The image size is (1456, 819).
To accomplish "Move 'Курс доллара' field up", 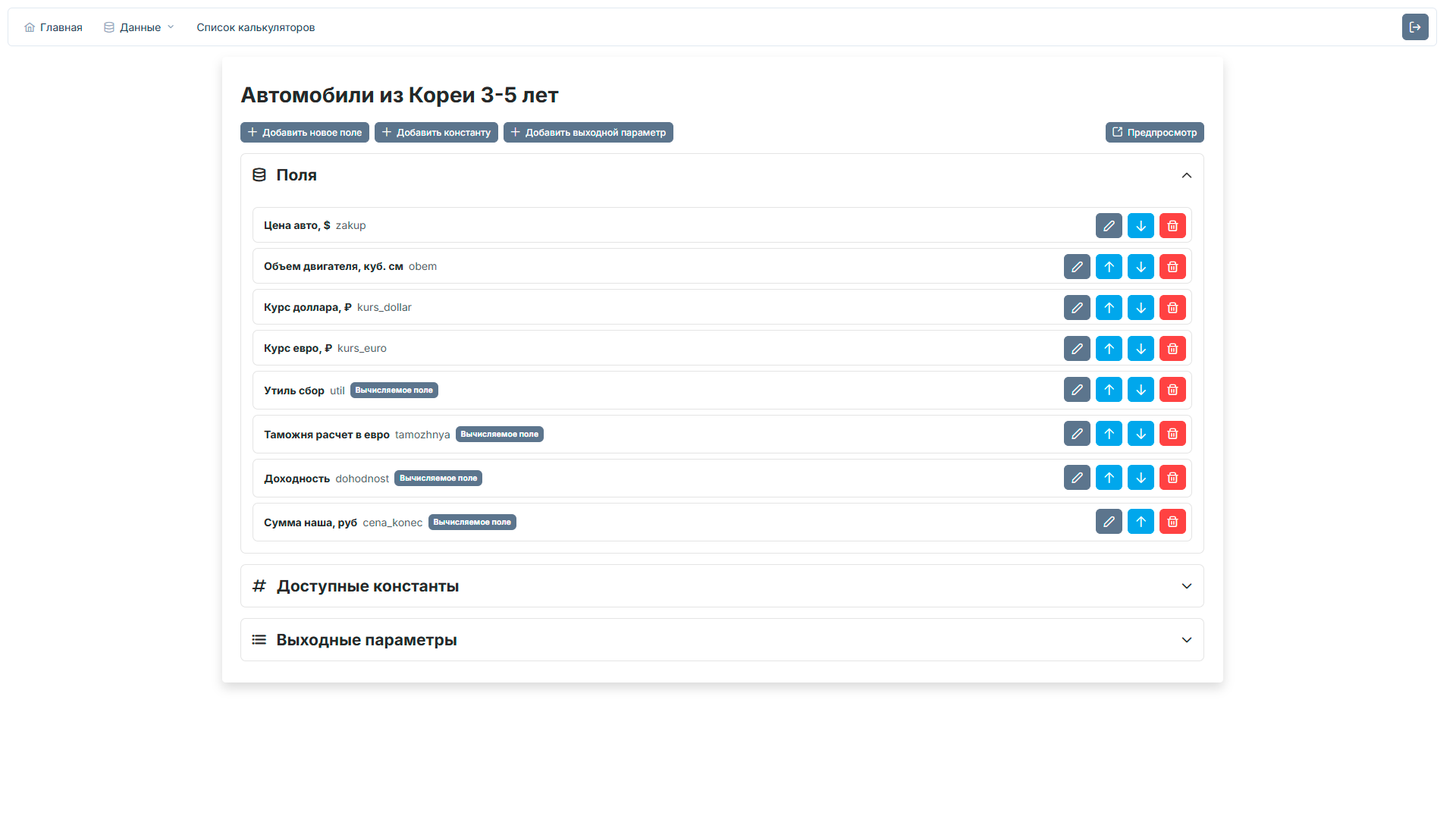I will pos(1109,307).
